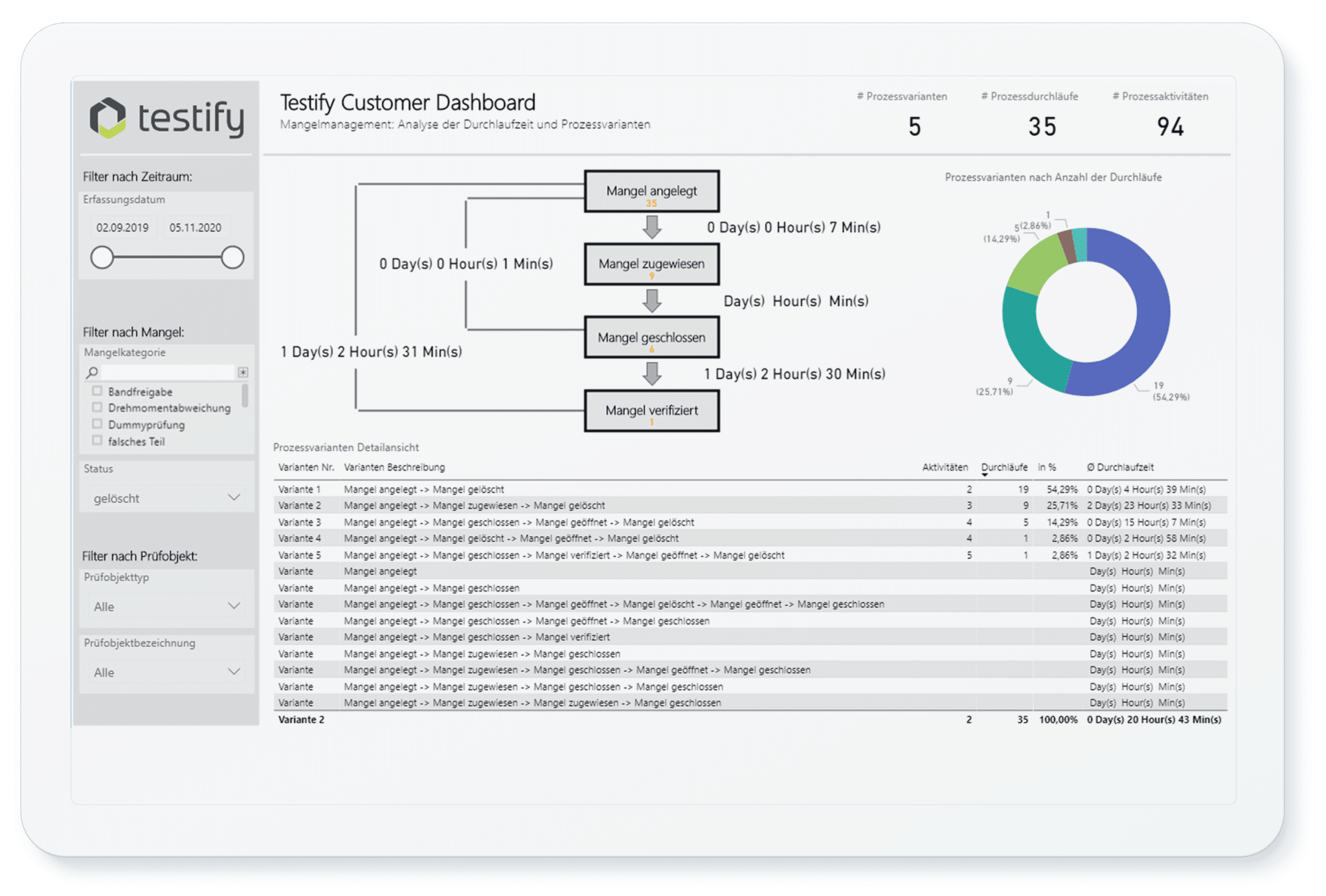1326x896 pixels.
Task: Click 'Prozessvarianten Detailansicht' table title
Action: [x=346, y=447]
